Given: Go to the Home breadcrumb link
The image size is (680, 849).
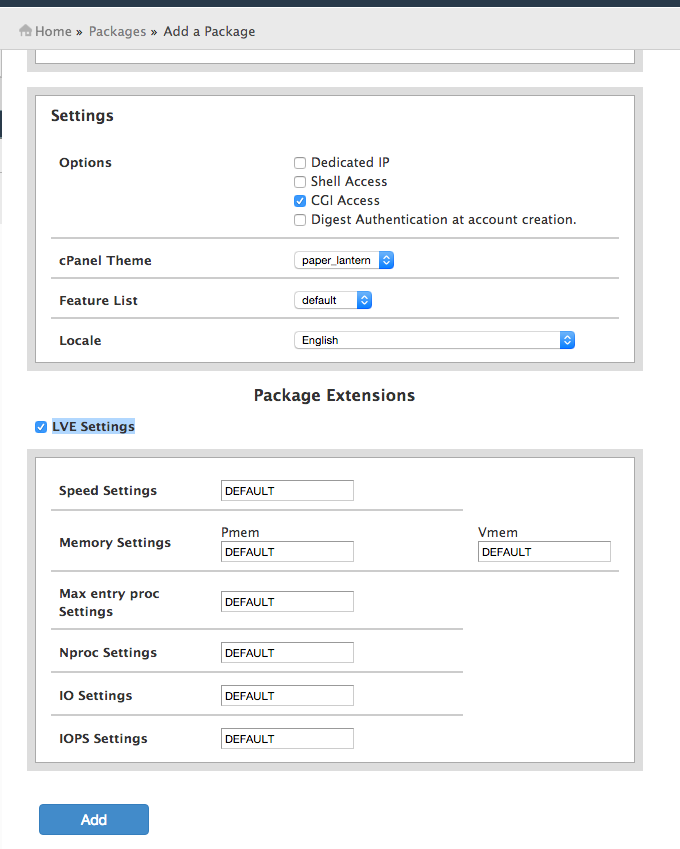Looking at the screenshot, I should [53, 31].
